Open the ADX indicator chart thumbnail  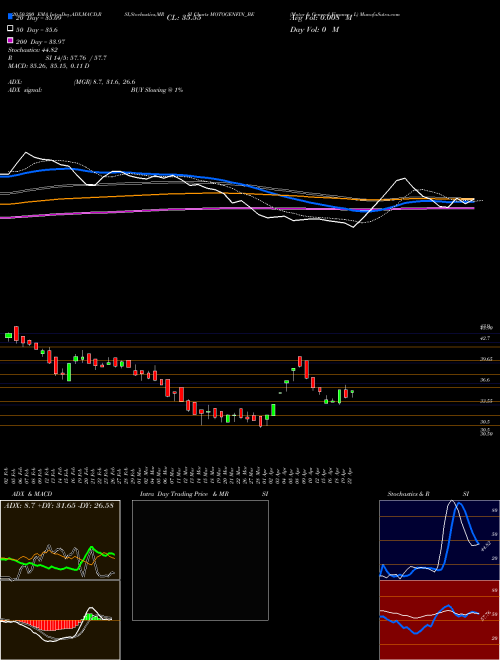pos(60,540)
